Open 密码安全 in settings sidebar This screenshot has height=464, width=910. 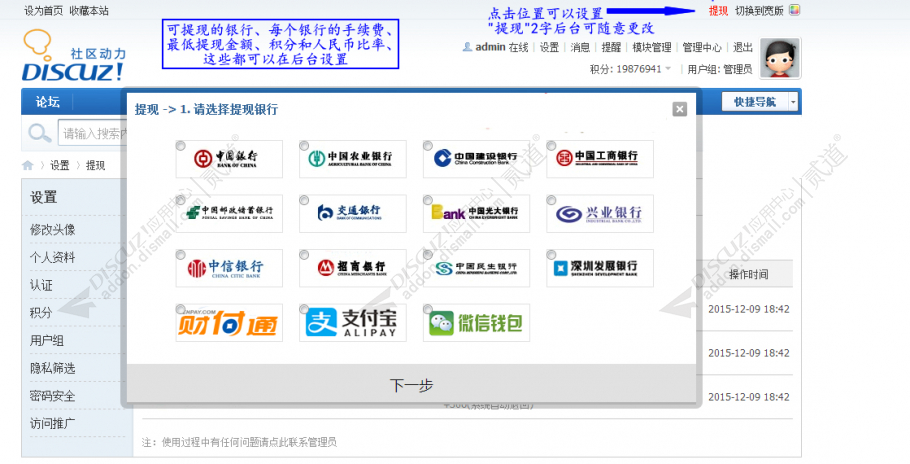[x=53, y=396]
